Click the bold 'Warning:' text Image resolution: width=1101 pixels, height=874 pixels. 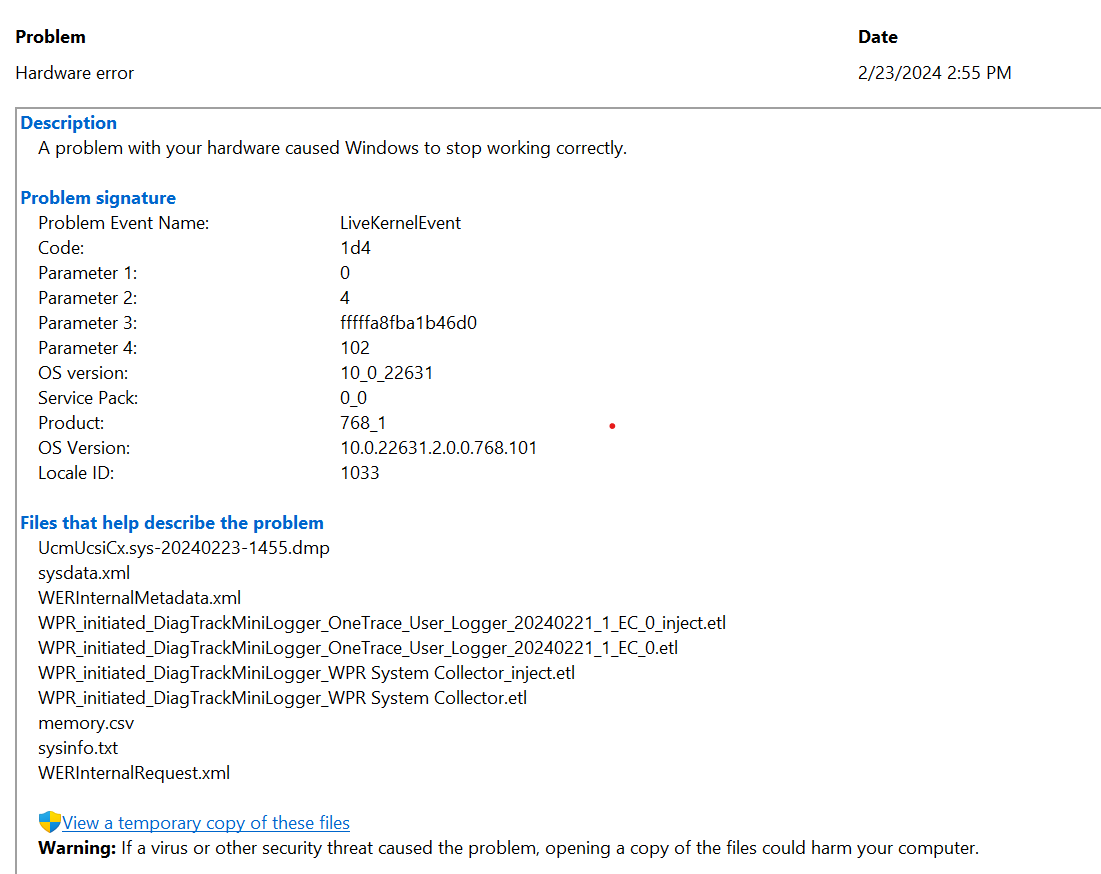coord(77,848)
